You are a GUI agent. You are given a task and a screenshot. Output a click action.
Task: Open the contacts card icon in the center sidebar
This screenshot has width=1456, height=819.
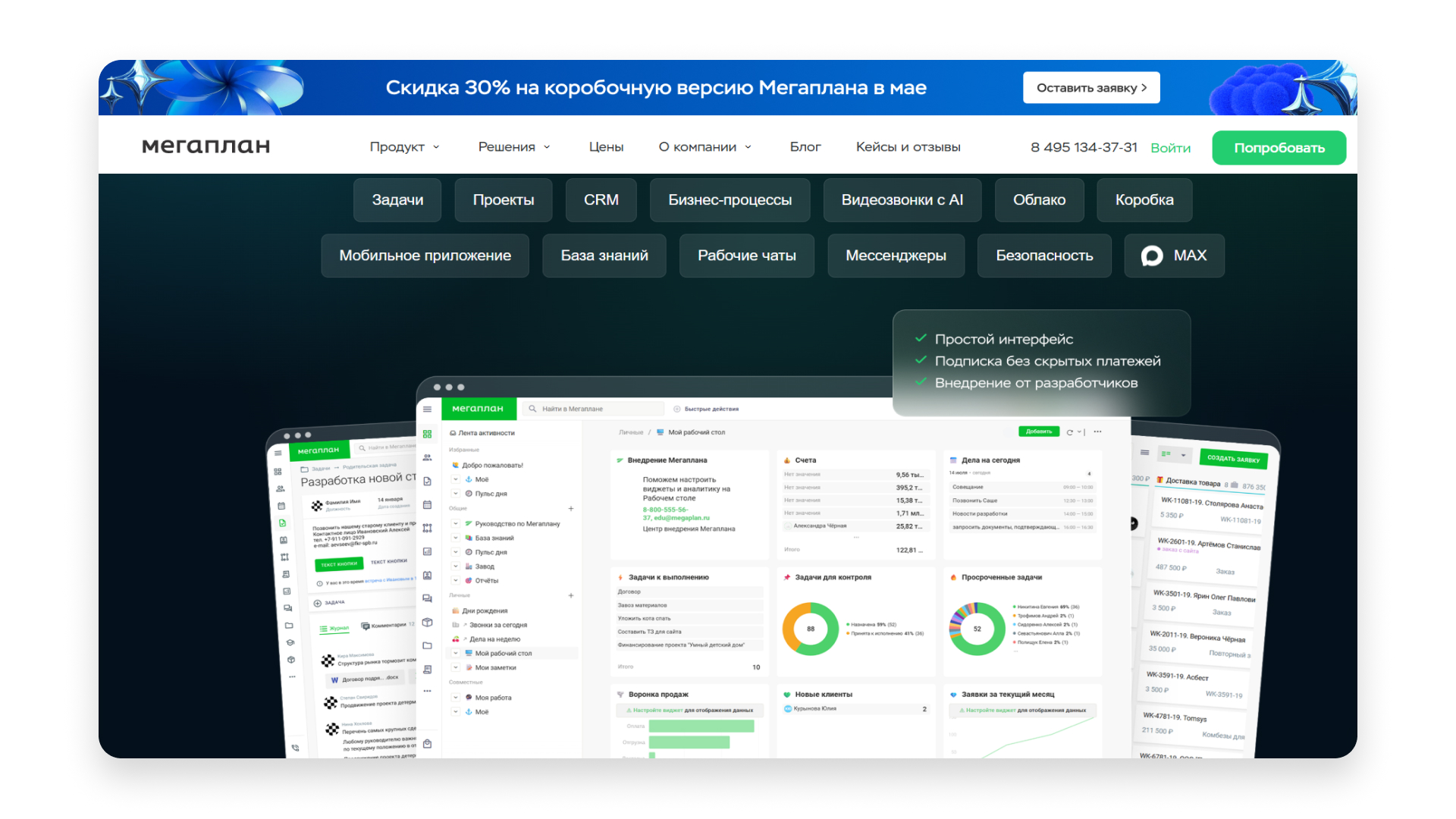427,575
